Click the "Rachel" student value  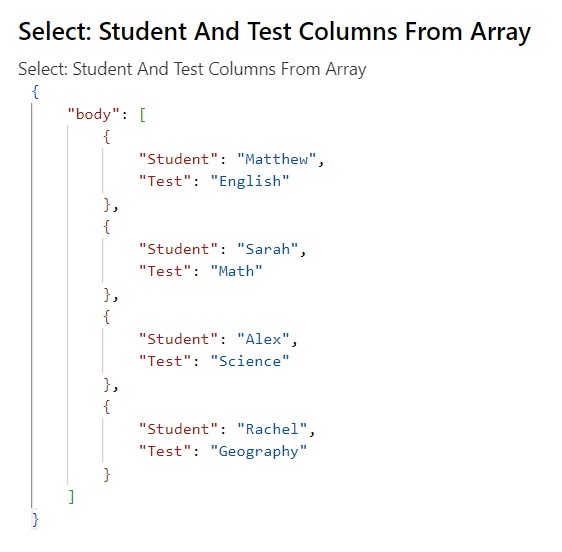point(272,429)
